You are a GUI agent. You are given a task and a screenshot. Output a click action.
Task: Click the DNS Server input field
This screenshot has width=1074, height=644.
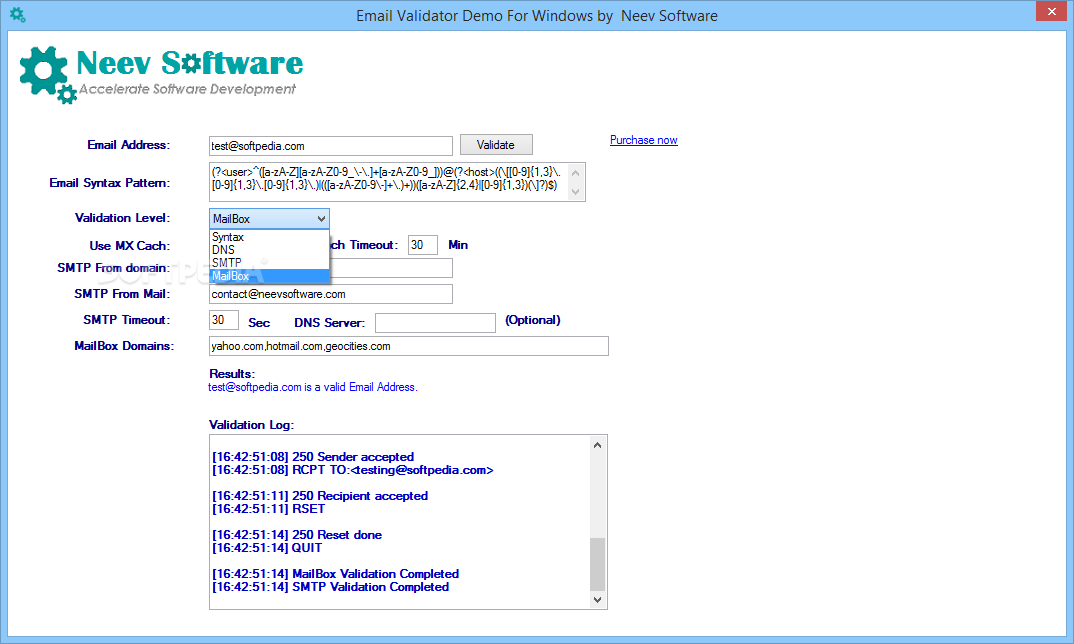click(435, 323)
